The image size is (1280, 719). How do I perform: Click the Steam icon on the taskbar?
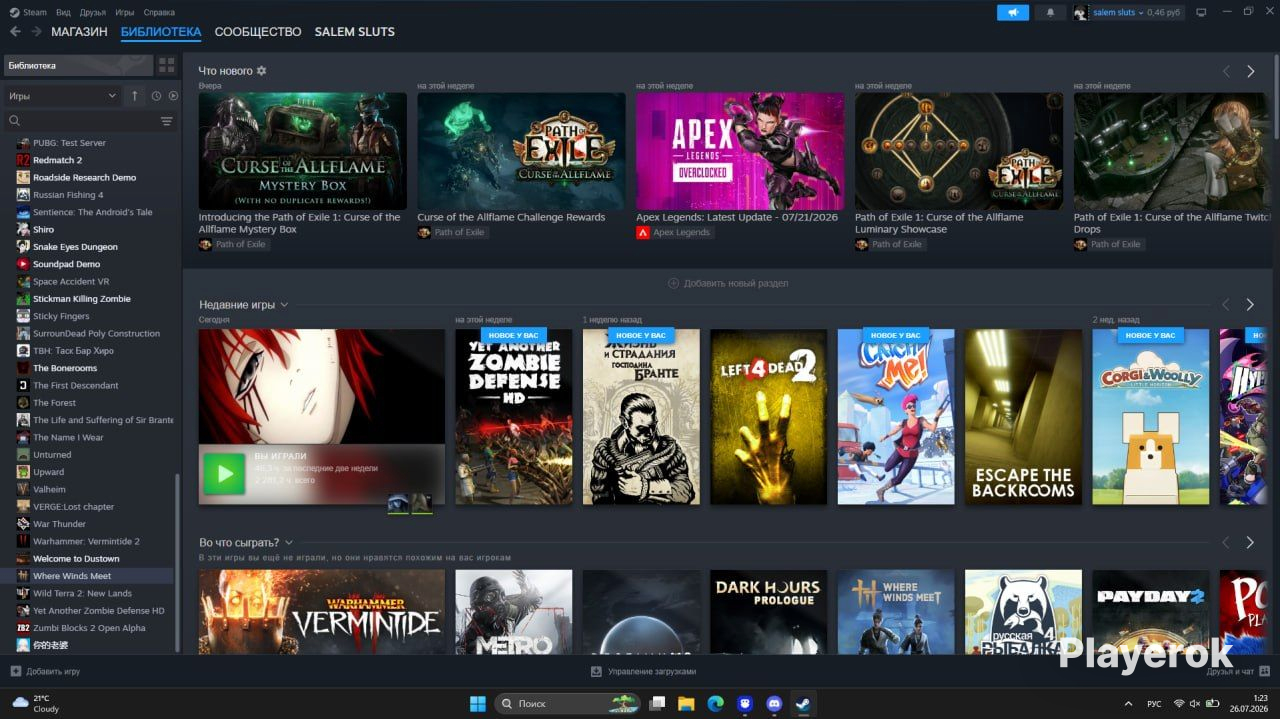802,703
